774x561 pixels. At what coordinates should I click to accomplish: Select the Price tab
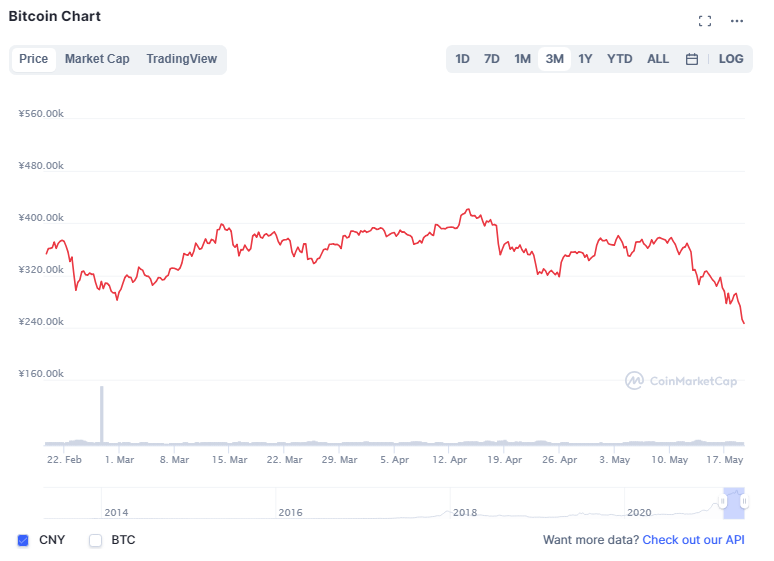34,59
